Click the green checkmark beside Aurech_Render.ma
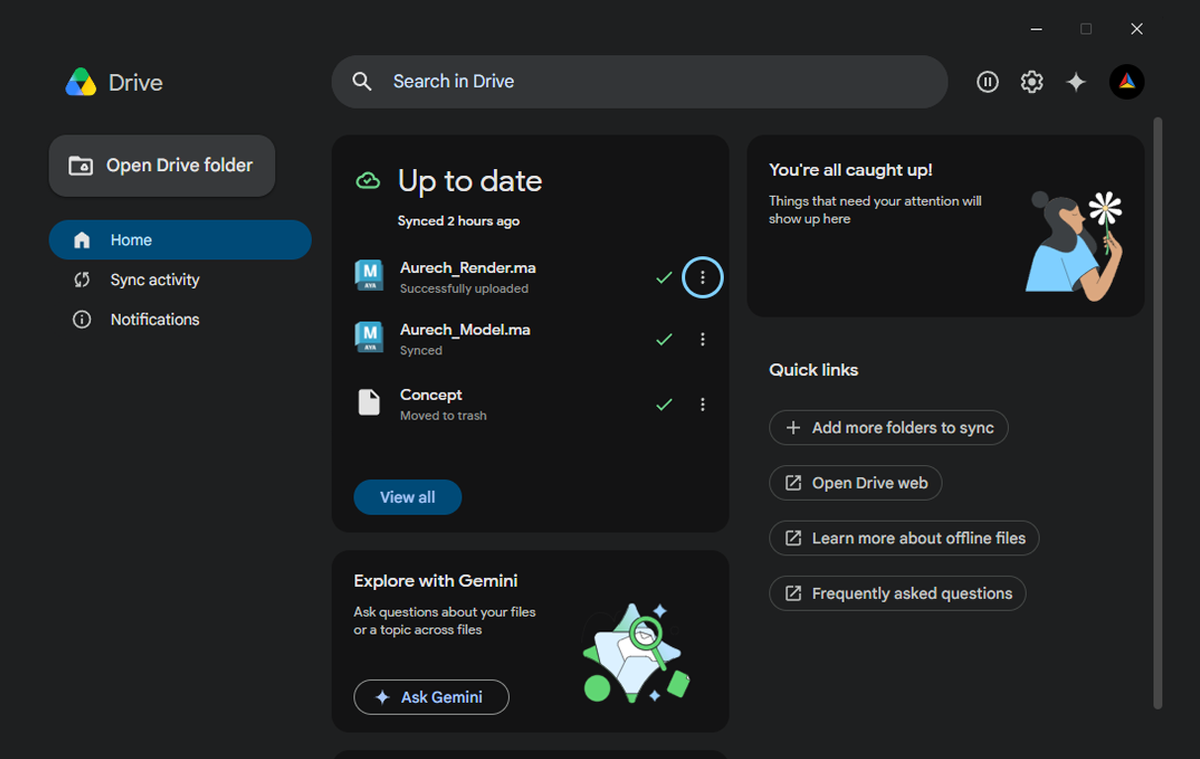The width and height of the screenshot is (1200, 759). (663, 278)
